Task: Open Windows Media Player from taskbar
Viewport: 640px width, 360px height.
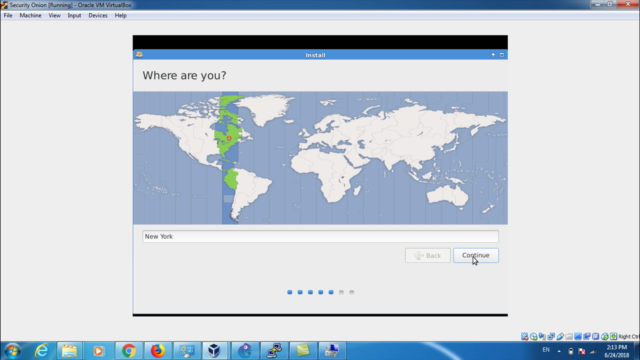Action: coord(98,351)
